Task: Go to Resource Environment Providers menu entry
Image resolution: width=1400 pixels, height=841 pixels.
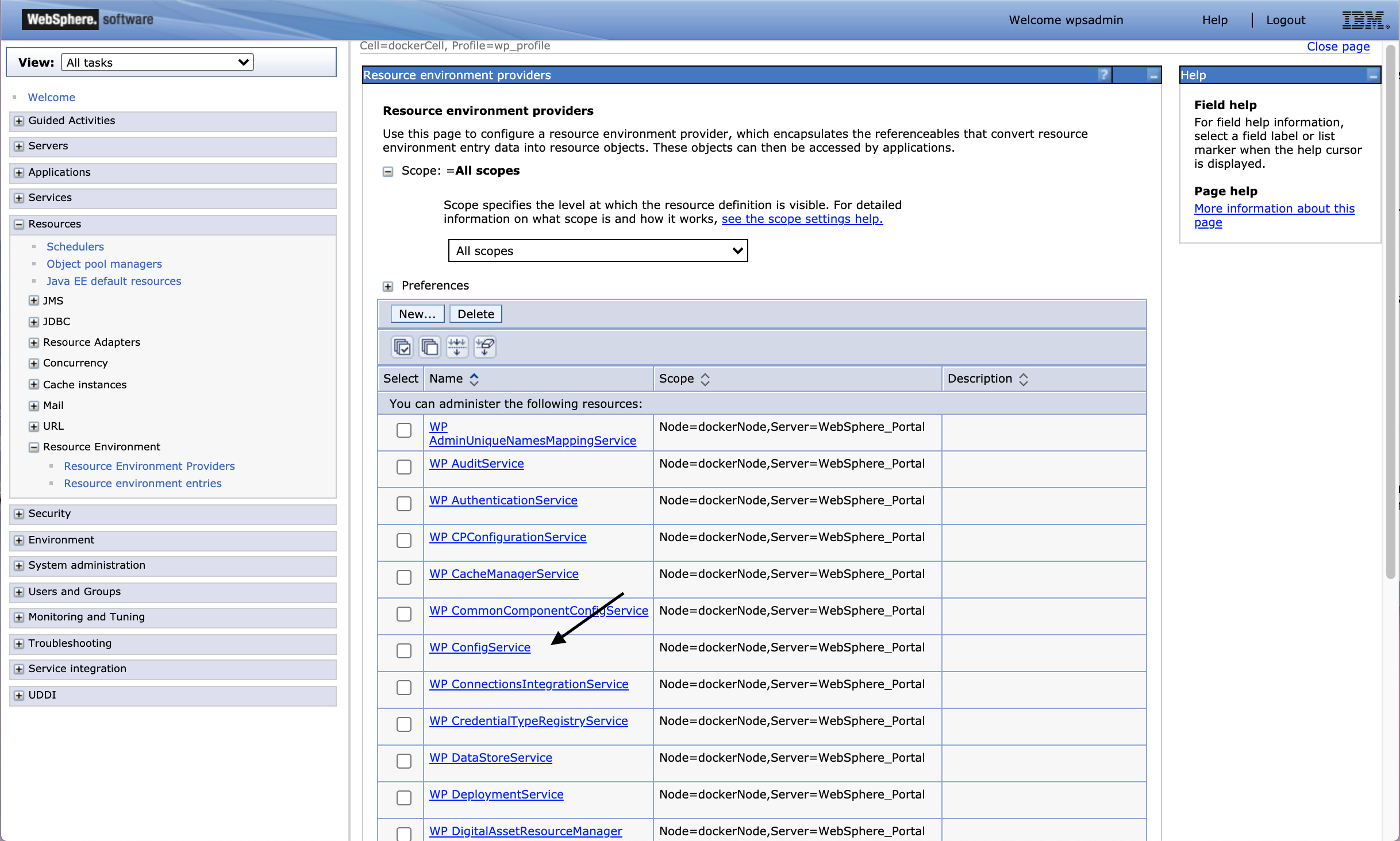Action: [x=149, y=466]
